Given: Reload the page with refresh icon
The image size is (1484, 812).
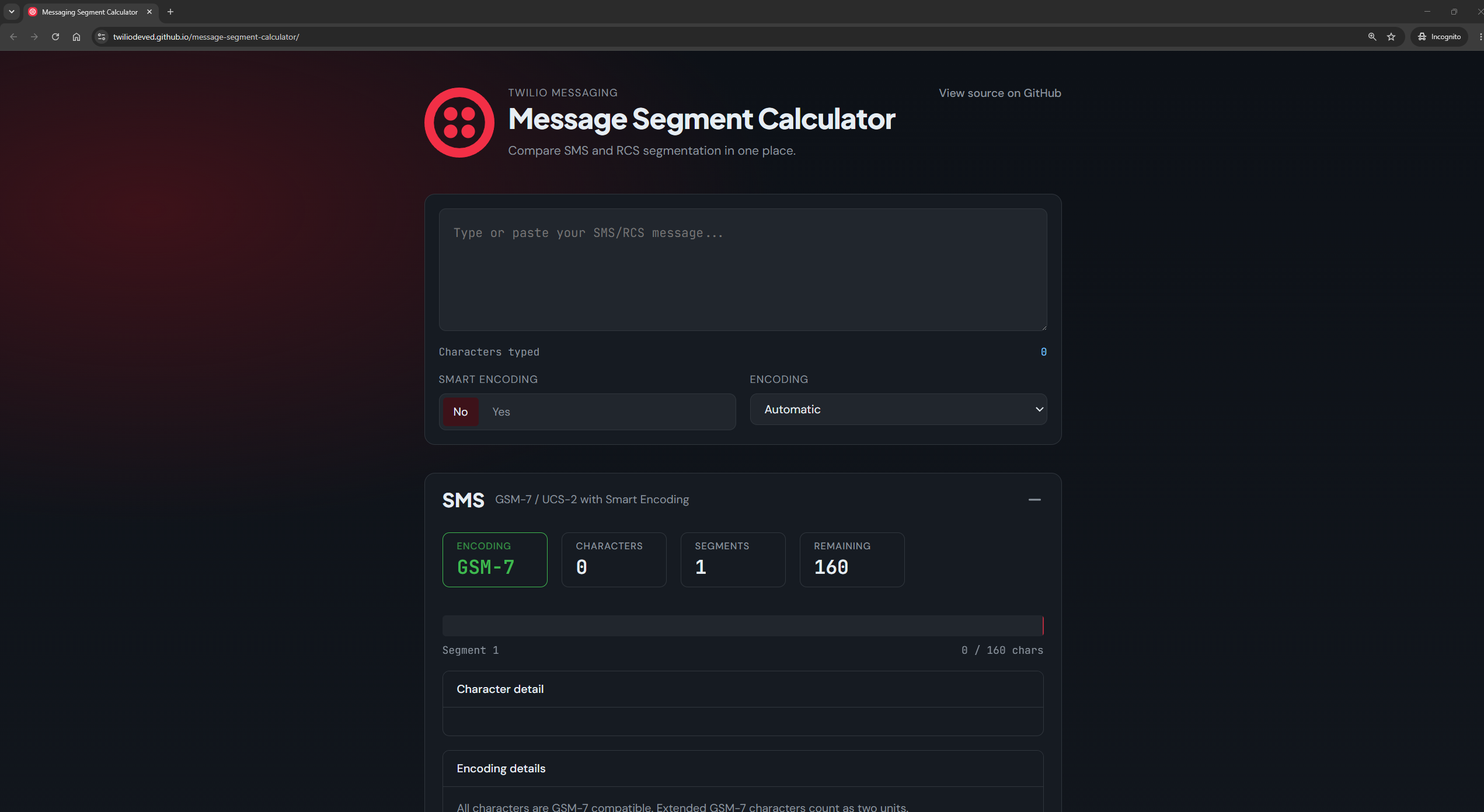Looking at the screenshot, I should click(x=55, y=37).
